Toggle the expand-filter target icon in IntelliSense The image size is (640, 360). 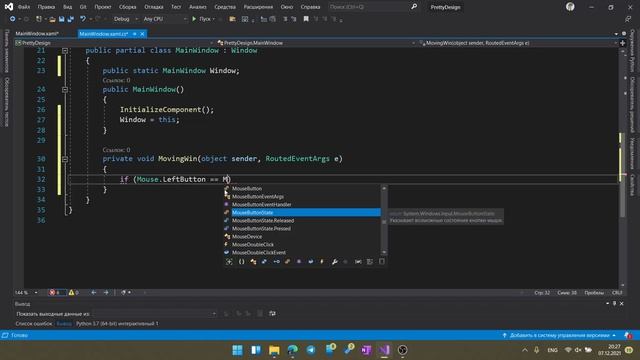229,262
